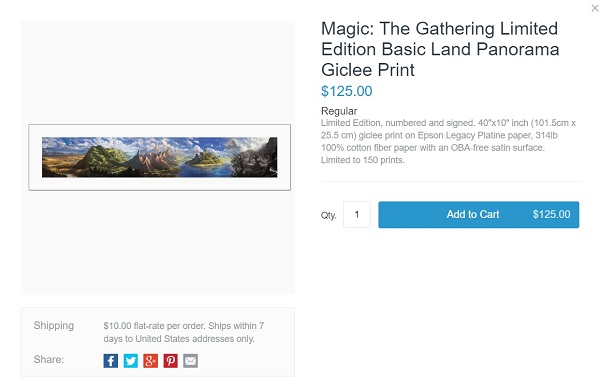600x391 pixels.
Task: Click the 'Limited to 150 prints' text
Action: (x=362, y=160)
